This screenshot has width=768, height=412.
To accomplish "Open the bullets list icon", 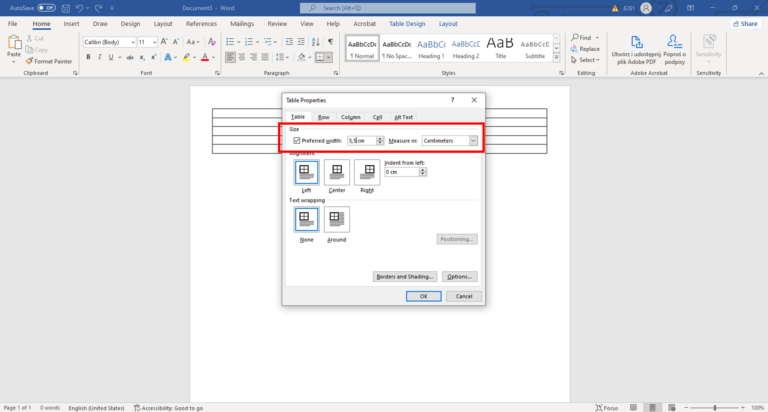I will coord(230,42).
